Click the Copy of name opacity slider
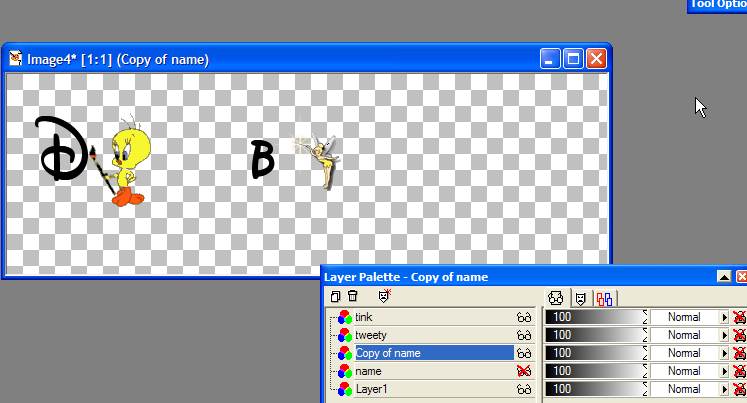 coord(596,353)
